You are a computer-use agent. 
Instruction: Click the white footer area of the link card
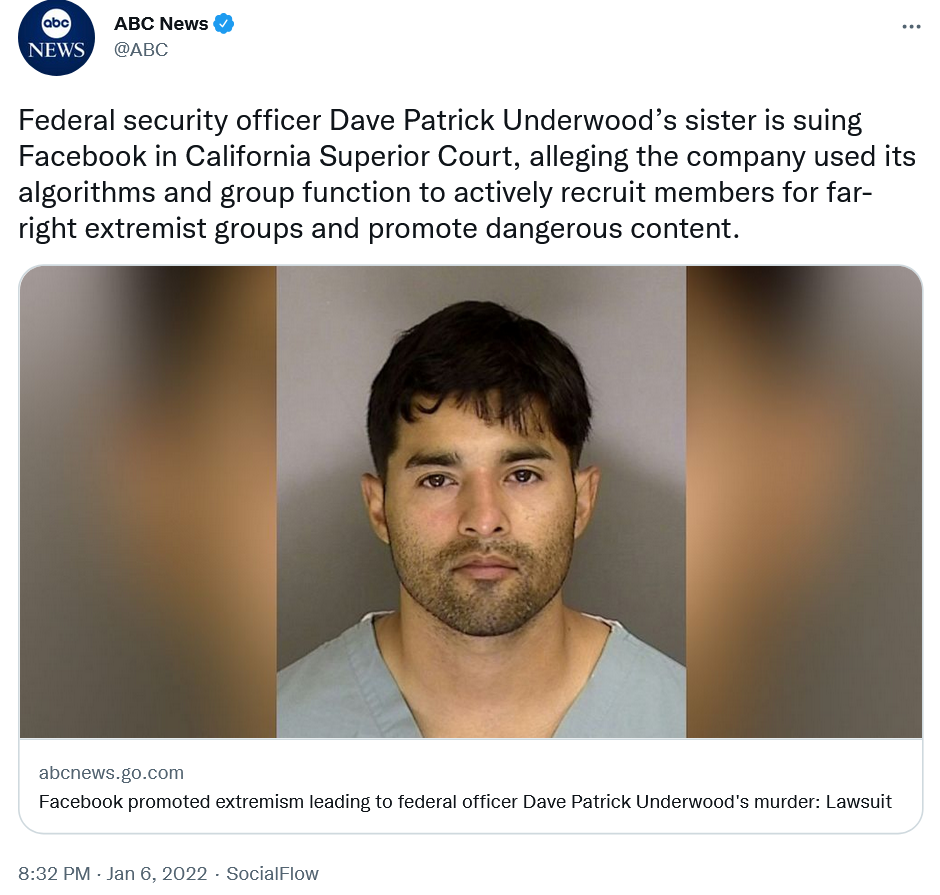471,786
